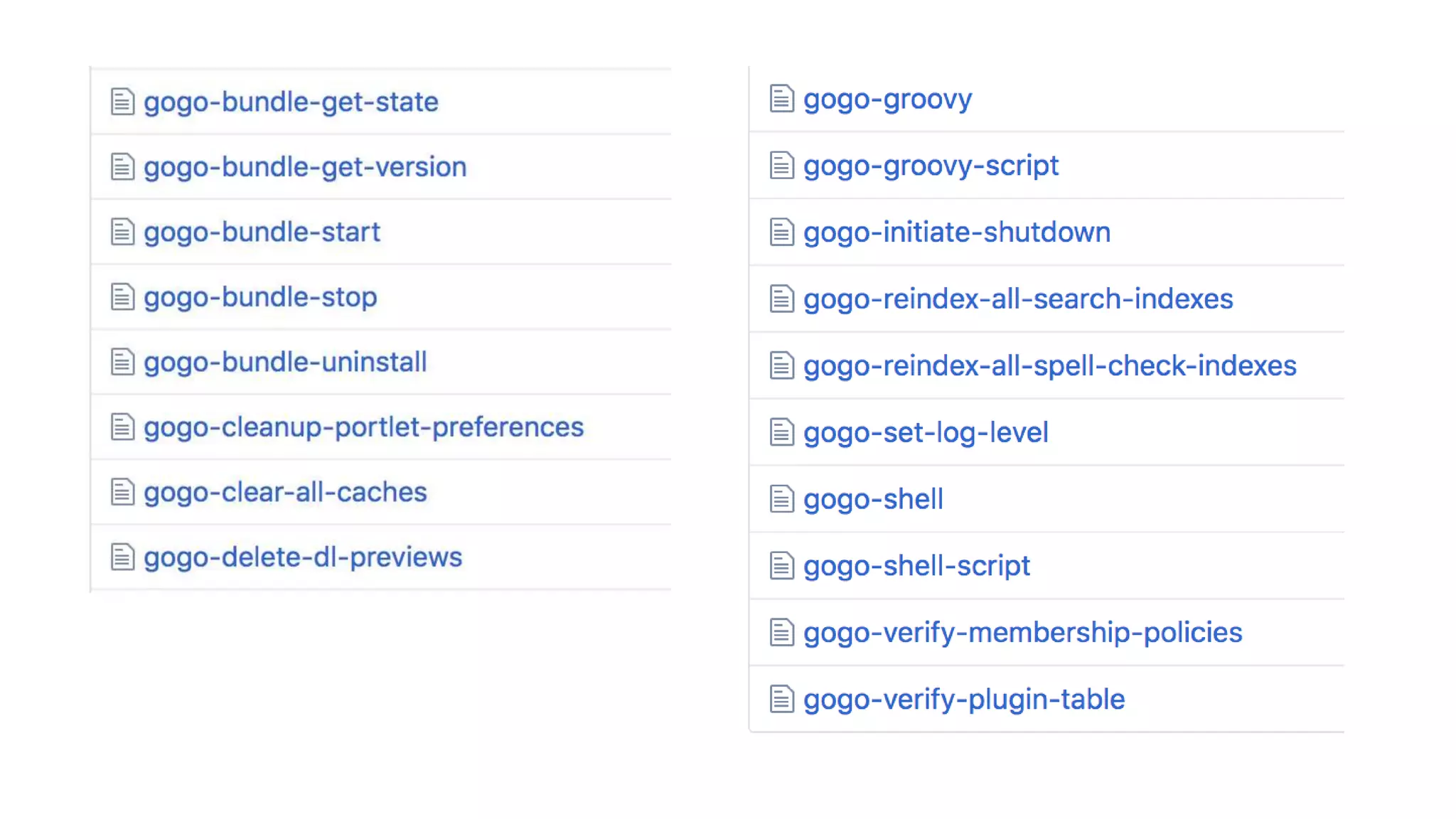The width and height of the screenshot is (1456, 819).
Task: Open gogo-verify-membership-policies link
Action: coord(1022,633)
